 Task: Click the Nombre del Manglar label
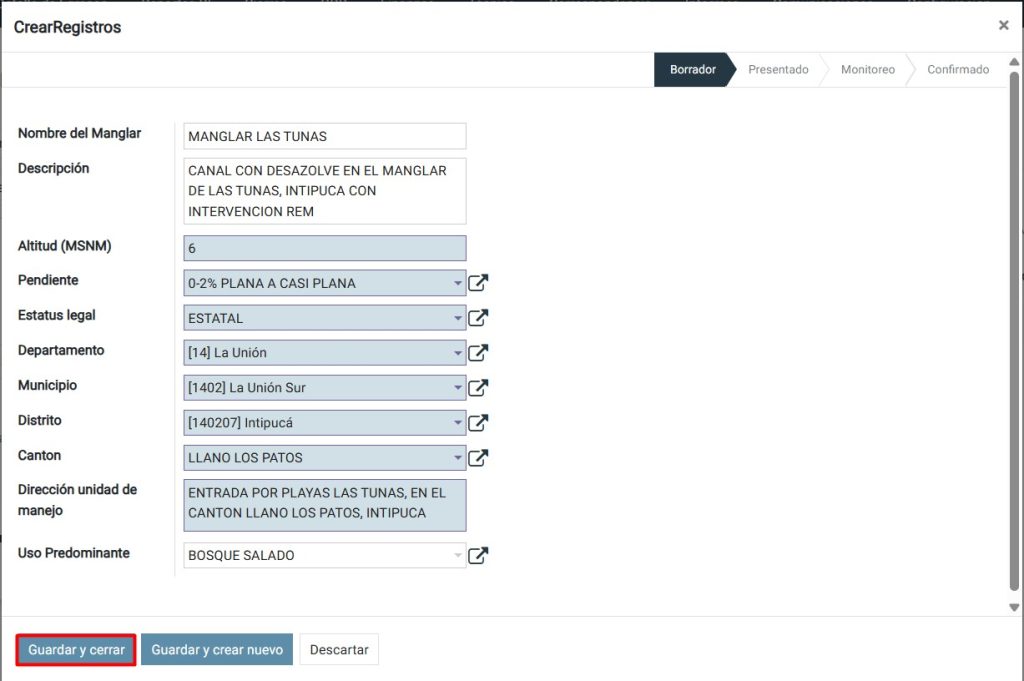point(80,133)
